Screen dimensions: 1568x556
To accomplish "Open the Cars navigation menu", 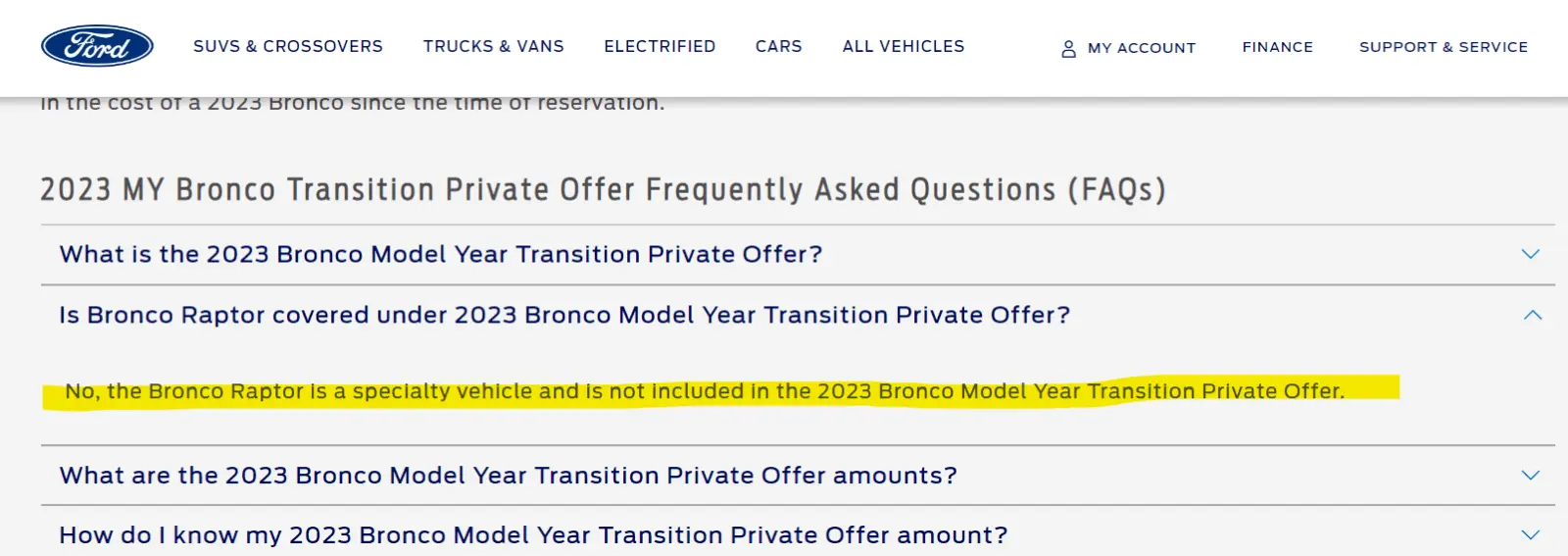I will (x=779, y=46).
